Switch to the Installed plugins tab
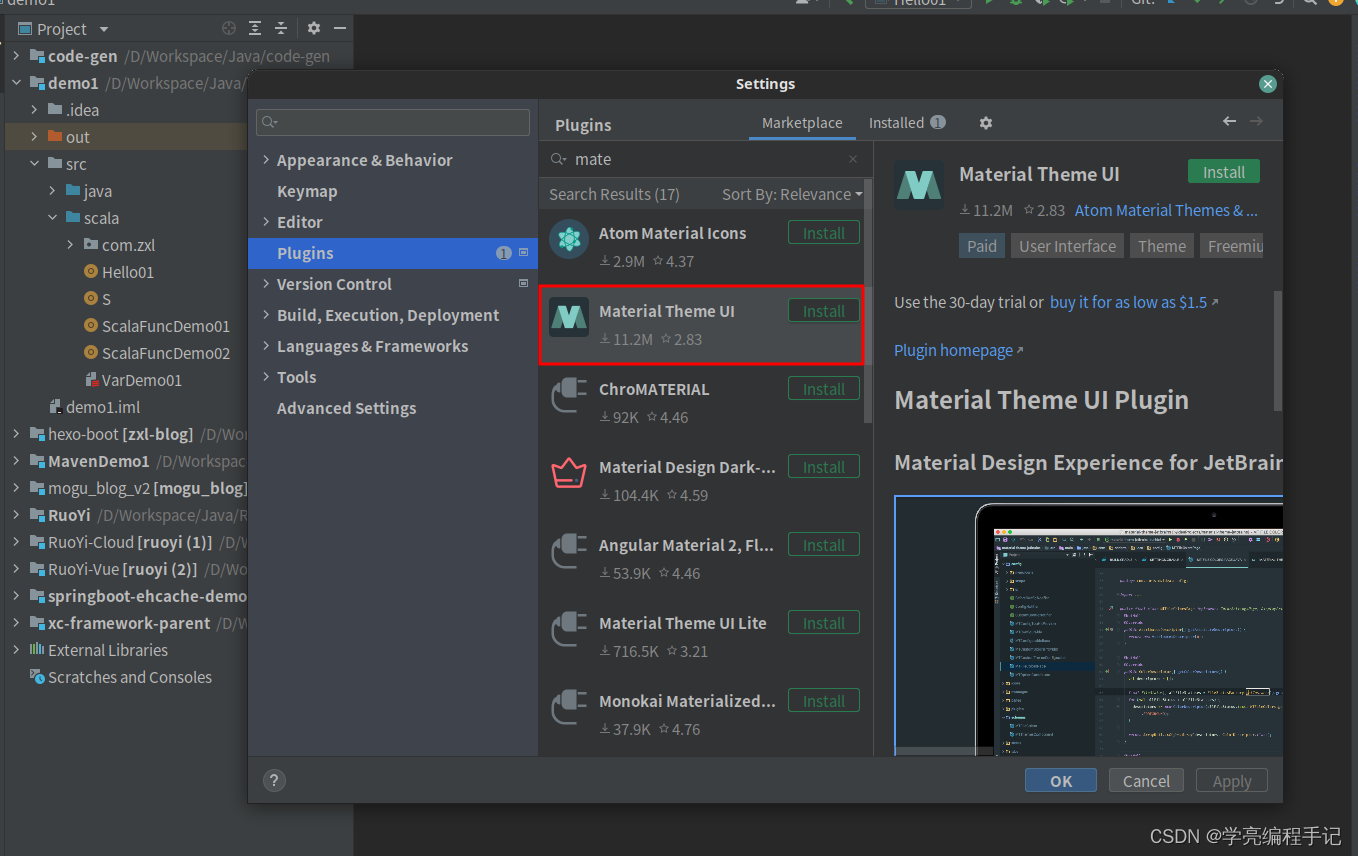This screenshot has height=856, width=1358. (x=898, y=122)
